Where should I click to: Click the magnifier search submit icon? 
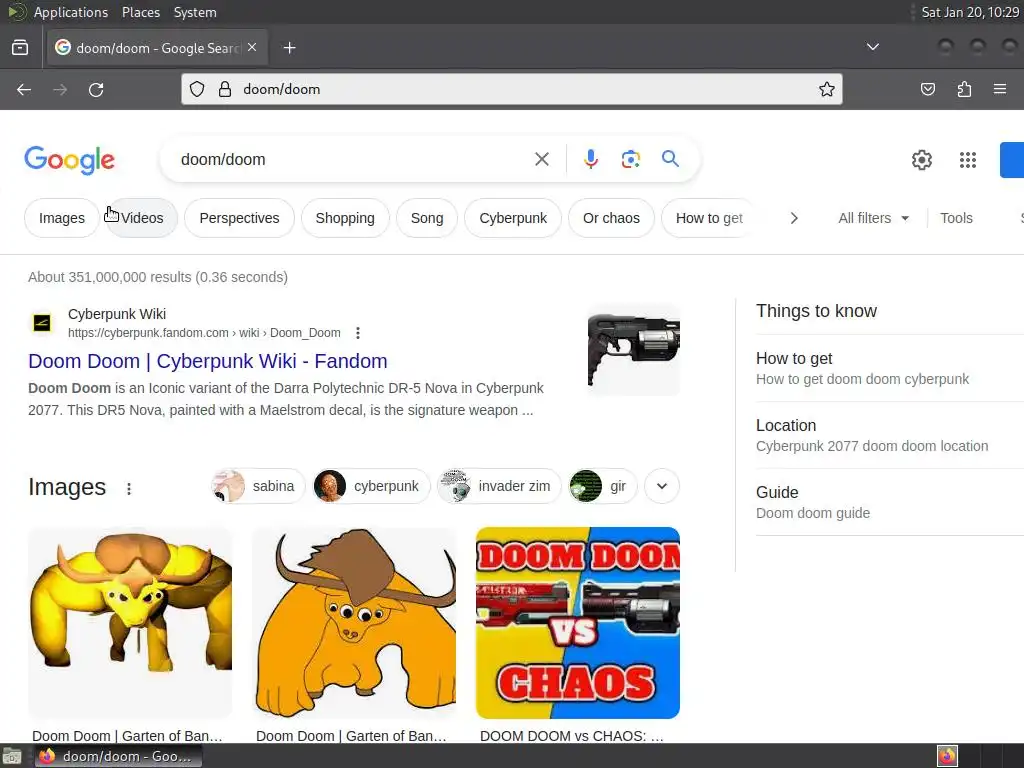[x=670, y=159]
